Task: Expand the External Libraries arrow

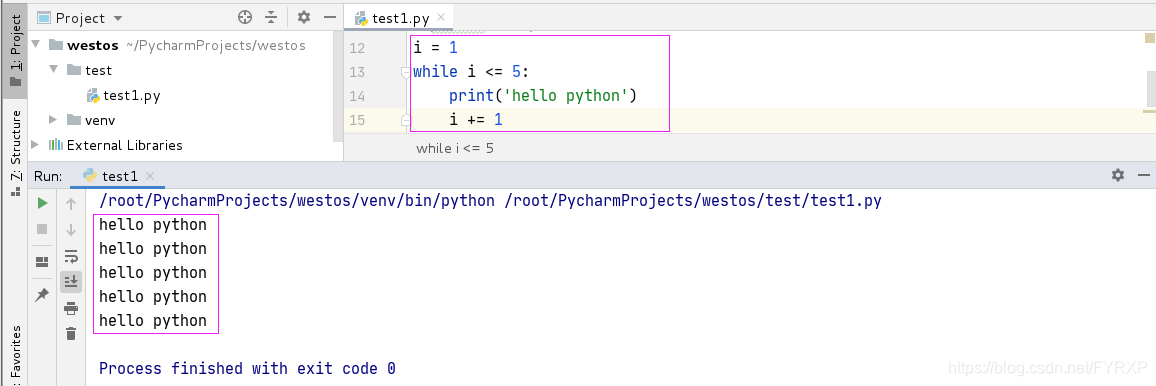Action: (35, 144)
